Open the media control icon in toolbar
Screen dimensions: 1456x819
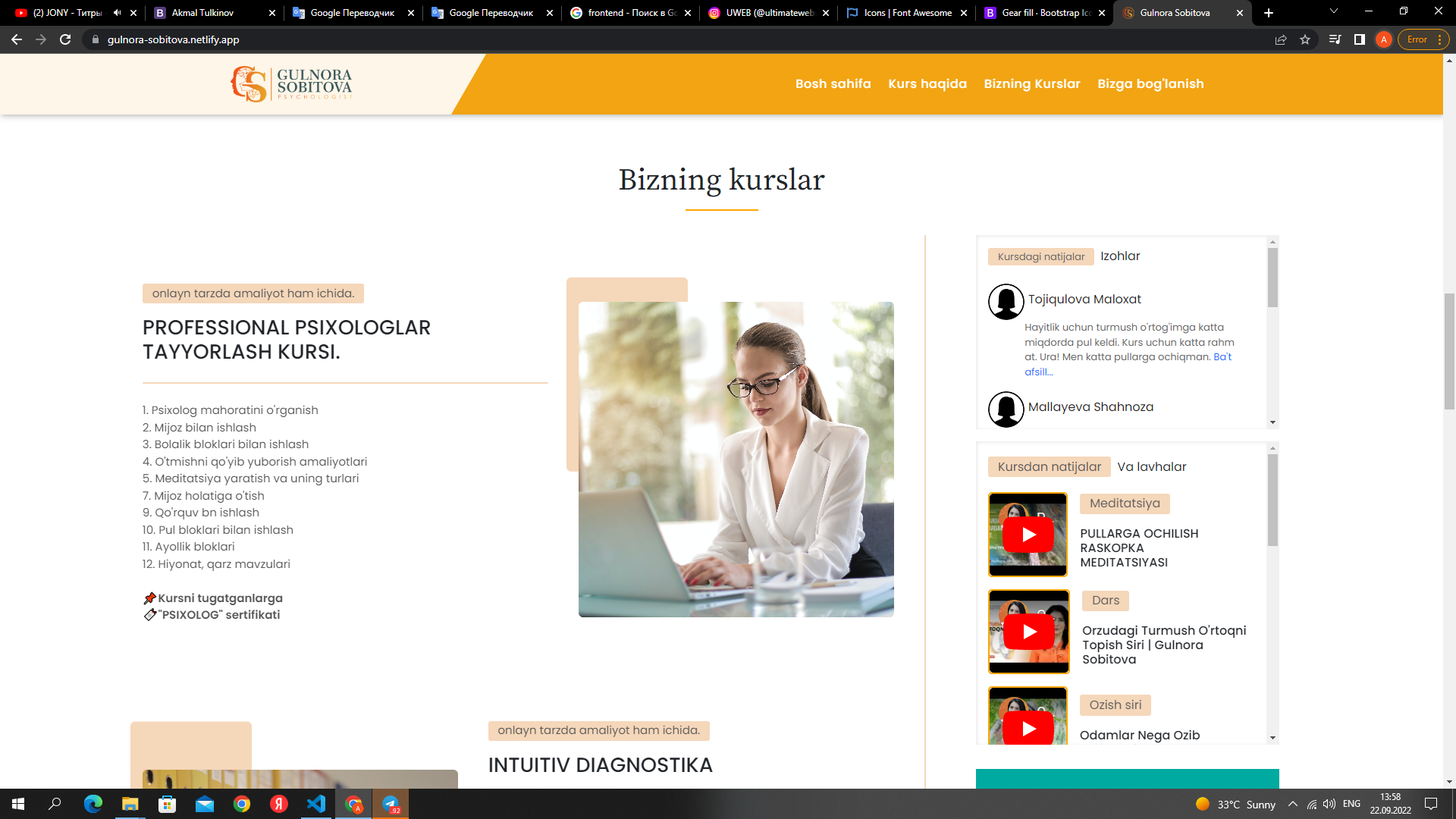pyautogui.click(x=1335, y=39)
